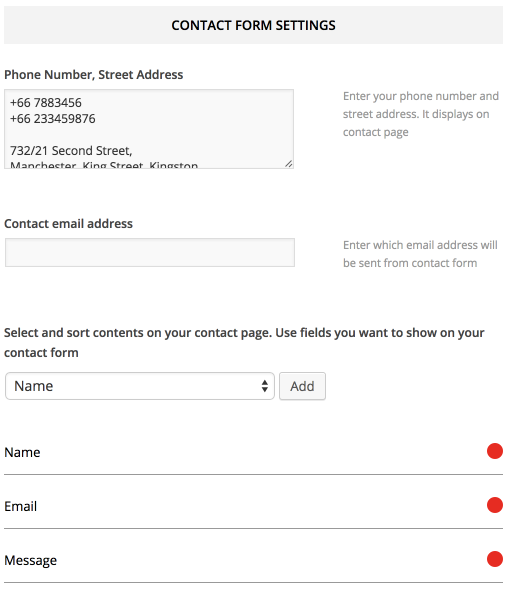Viewport: 510px width, 589px height.
Task: Grab the textarea resize handle corner
Action: pyautogui.click(x=288, y=163)
